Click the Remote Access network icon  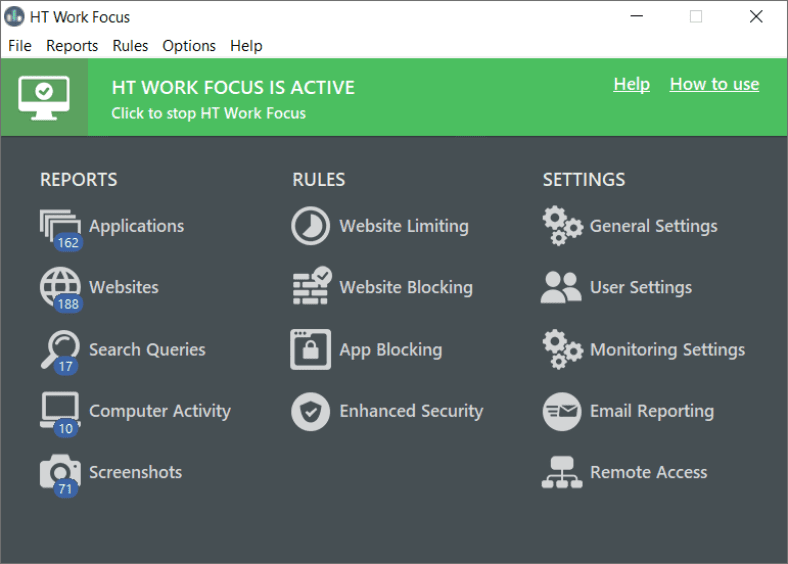point(562,472)
